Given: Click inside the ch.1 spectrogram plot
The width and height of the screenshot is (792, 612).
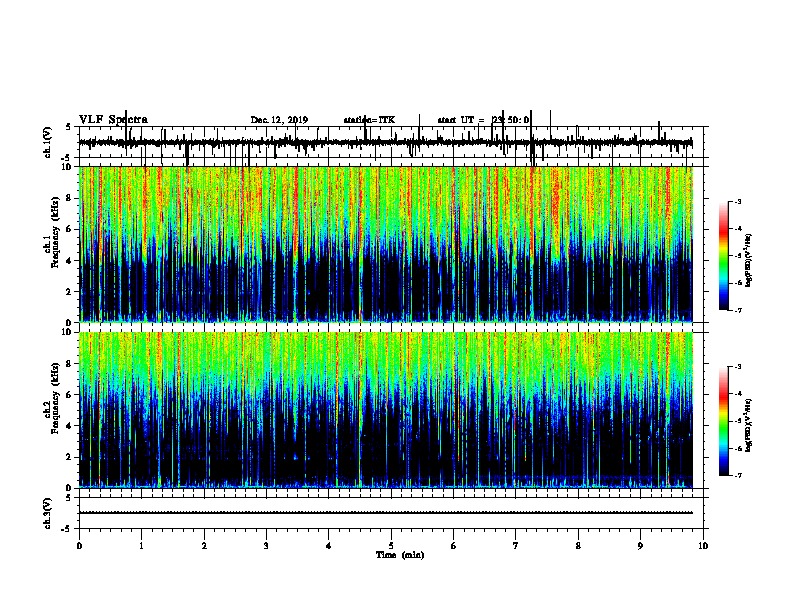Looking at the screenshot, I should tap(386, 244).
